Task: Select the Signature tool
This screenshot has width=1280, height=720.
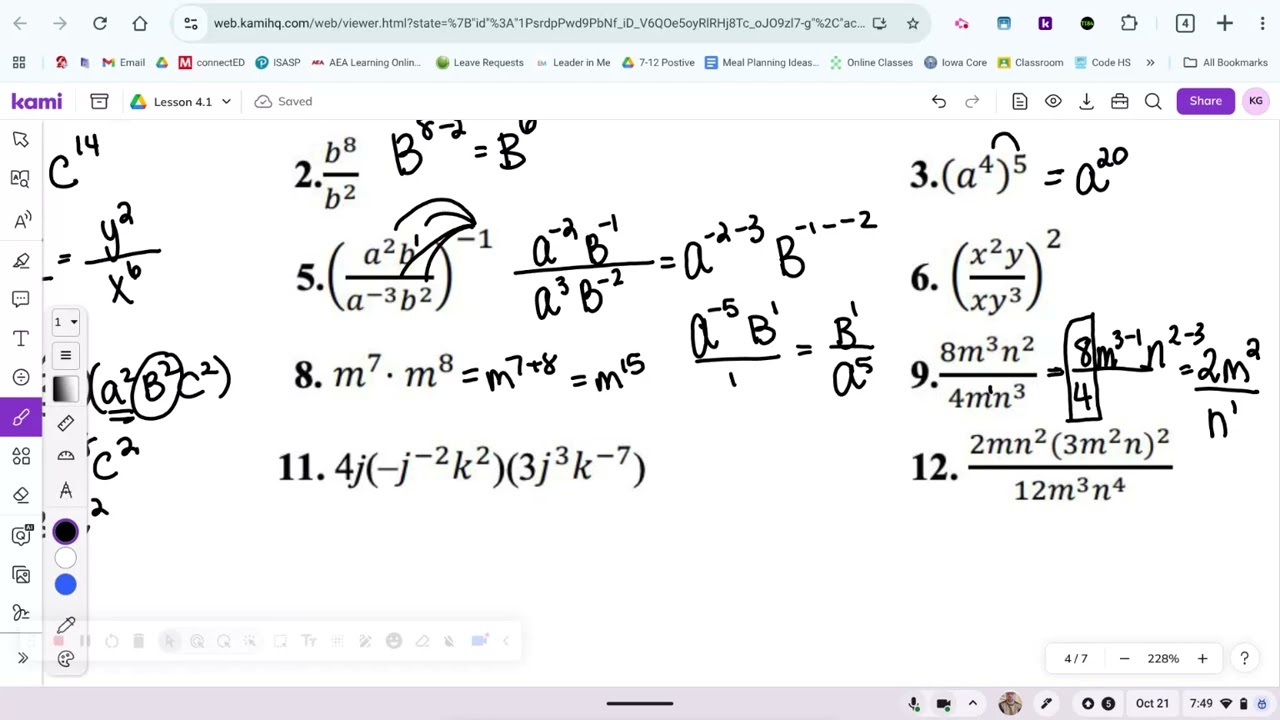Action: [x=21, y=613]
